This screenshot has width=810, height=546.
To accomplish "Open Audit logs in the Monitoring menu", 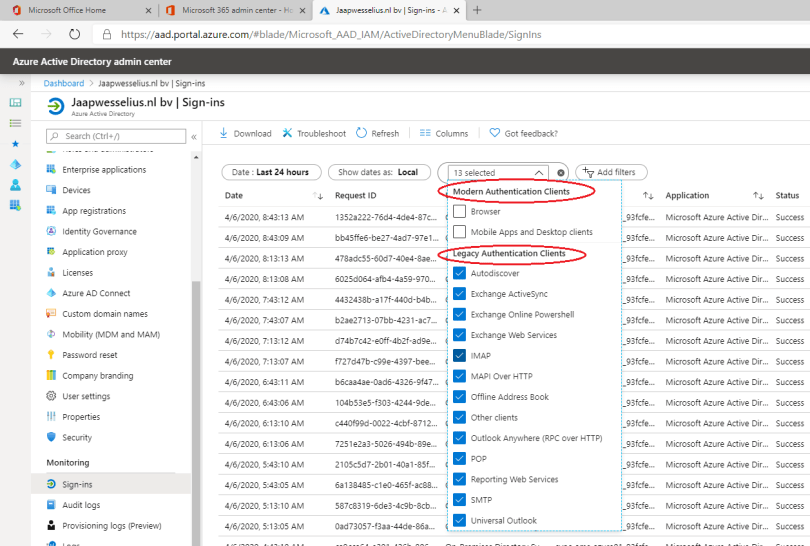I will 81,505.
